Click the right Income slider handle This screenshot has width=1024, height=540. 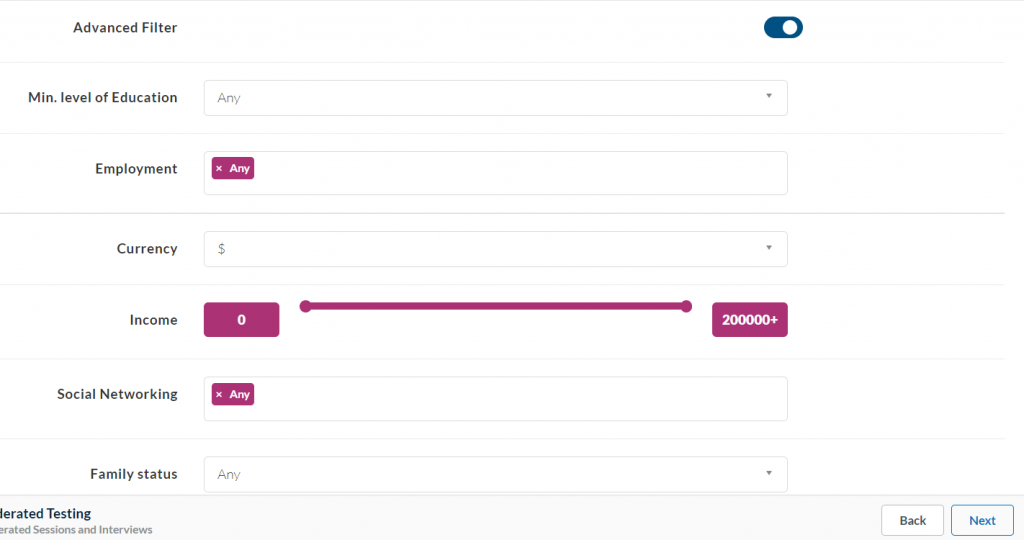click(686, 306)
